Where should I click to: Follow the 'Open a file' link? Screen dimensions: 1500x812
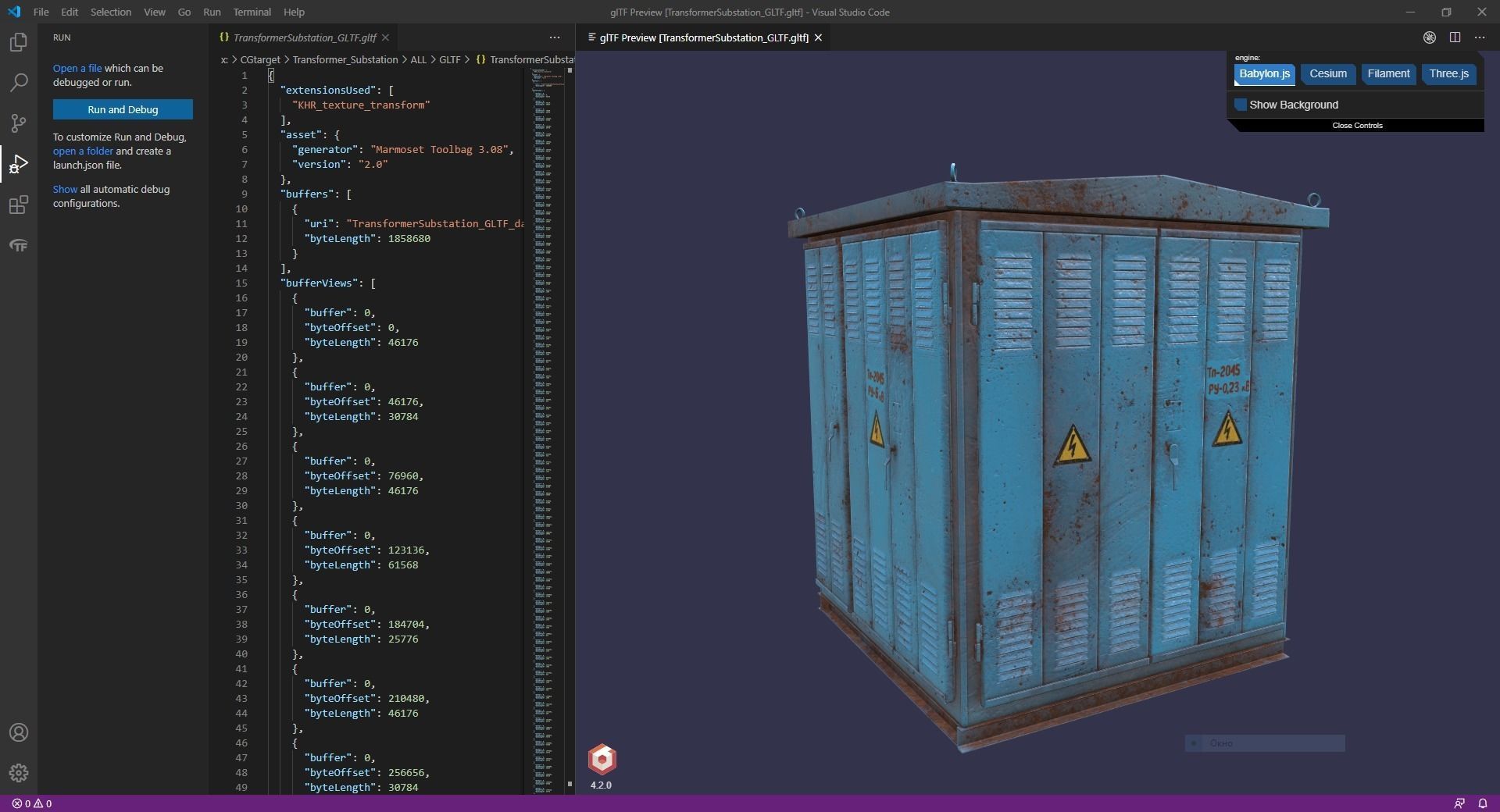(x=77, y=68)
